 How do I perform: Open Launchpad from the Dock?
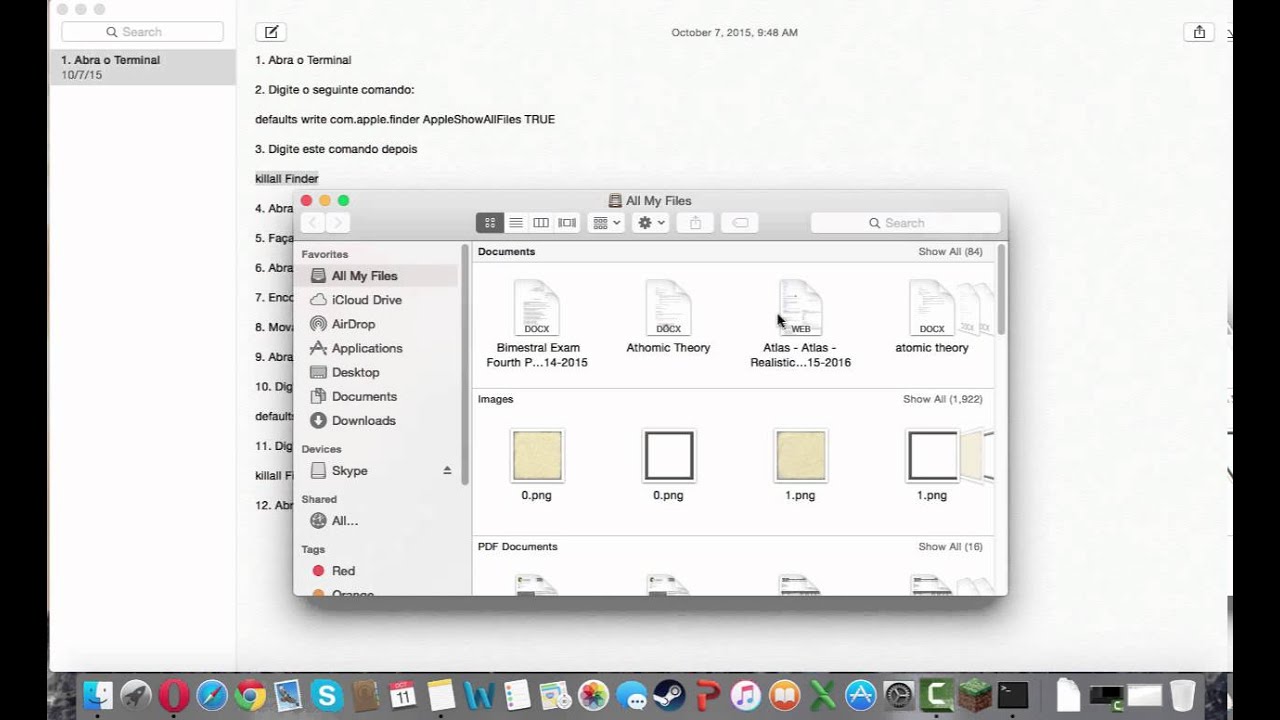click(x=136, y=695)
